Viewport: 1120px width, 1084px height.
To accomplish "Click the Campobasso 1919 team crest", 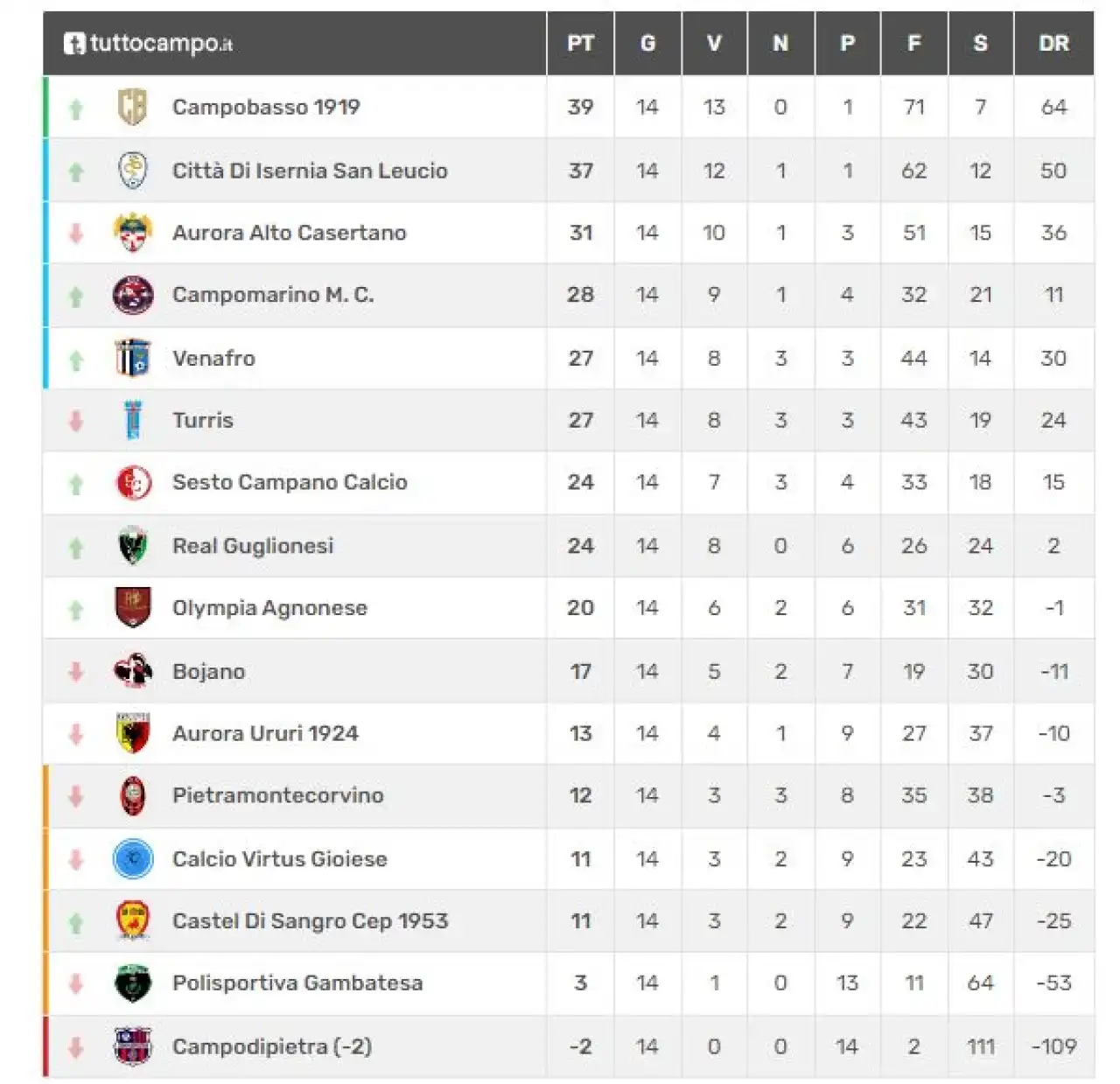I will (x=133, y=107).
